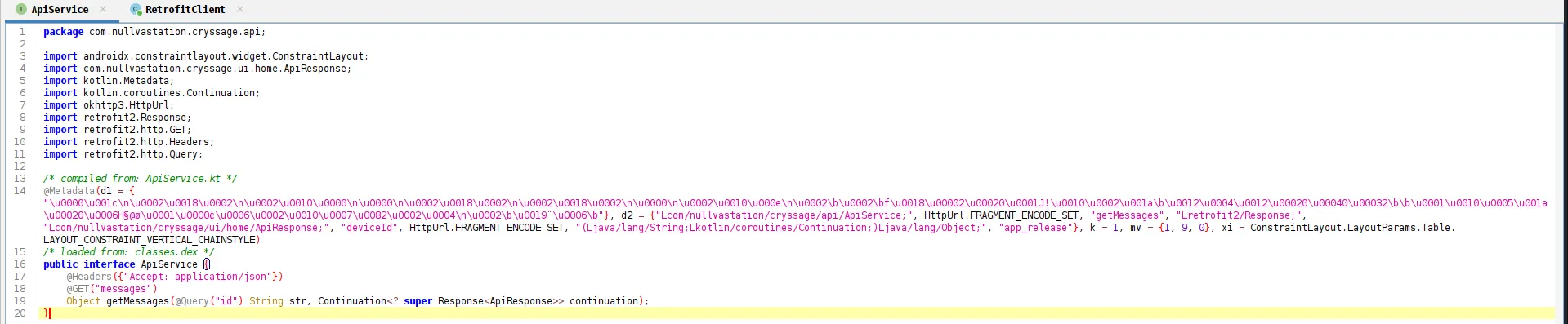Click import androidx.constraintlayout.widget.ConstraintLayout line
This screenshot has height=324, width=1568.
tap(206, 56)
